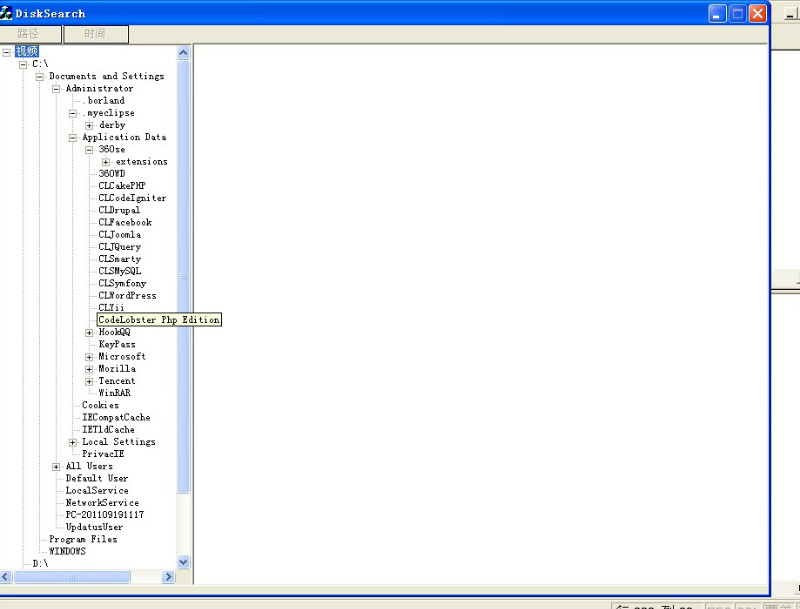Screen dimensions: 800x609
Task: Select the Program Files folder
Action: 83,540
